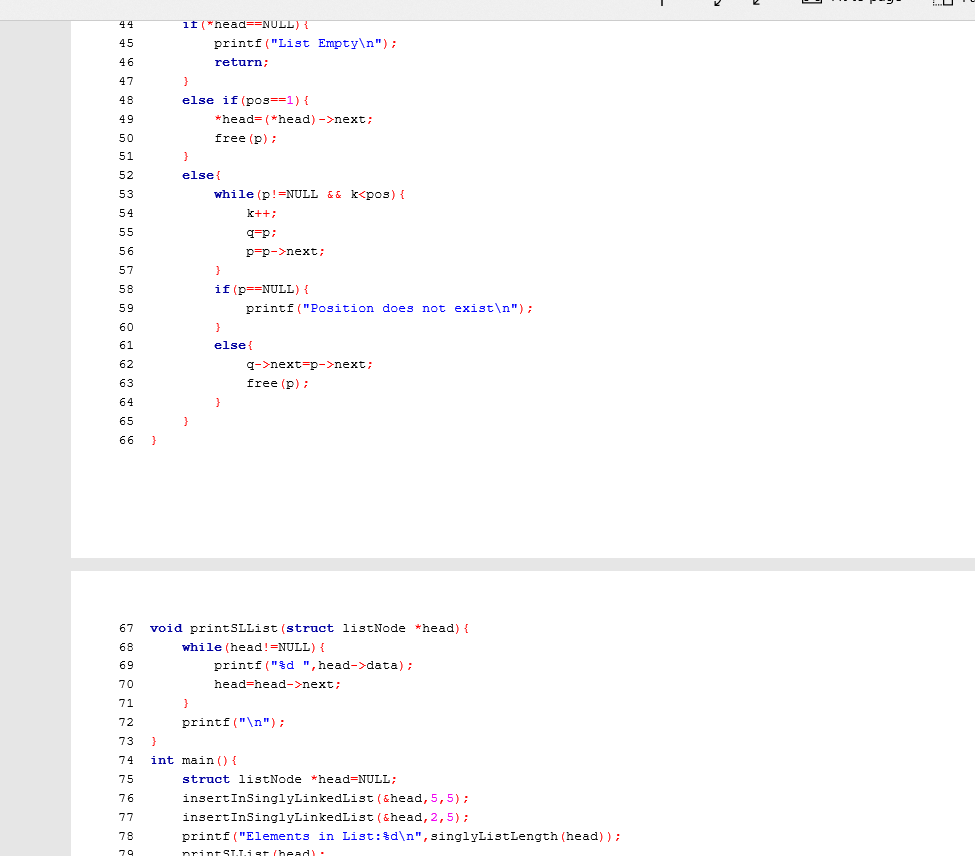Click the partially visible fit-width icon at far right
The width and height of the screenshot is (975, 856).
pyautogui.click(x=966, y=3)
